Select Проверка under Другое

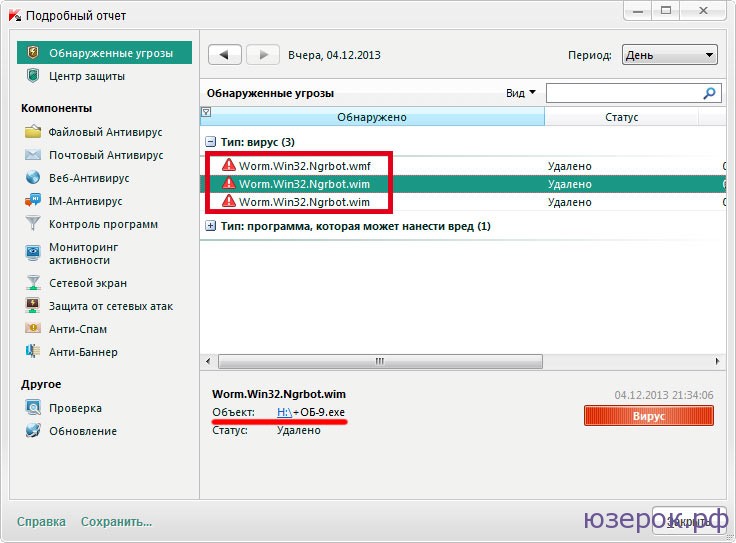click(75, 408)
